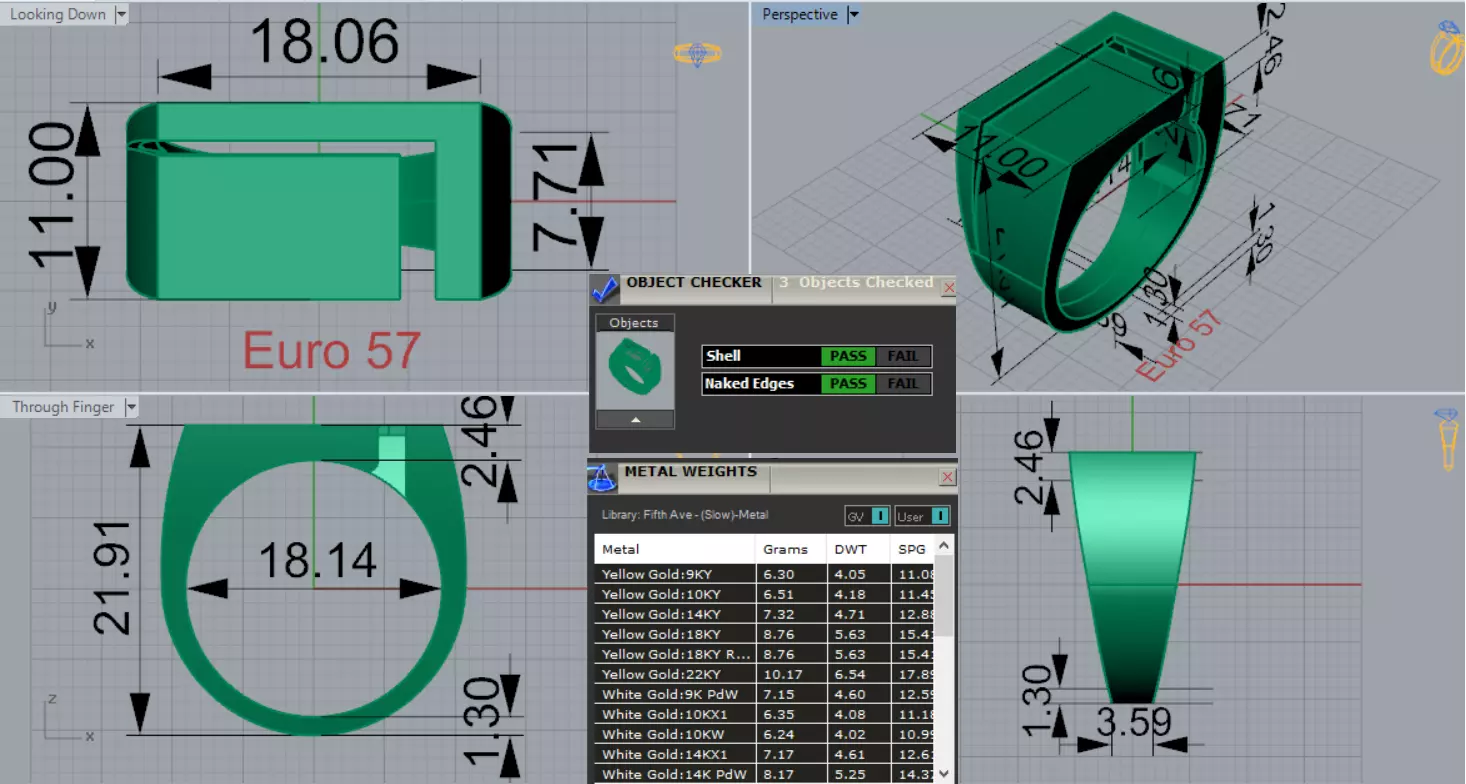
Task: Select the Yellow Gold:10KY row
Action: [764, 594]
